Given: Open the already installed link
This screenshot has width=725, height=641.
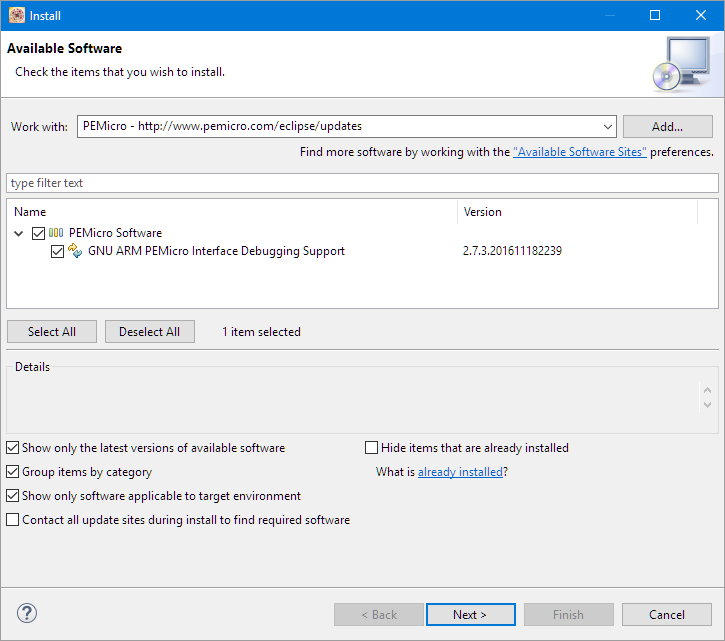Looking at the screenshot, I should (x=460, y=472).
